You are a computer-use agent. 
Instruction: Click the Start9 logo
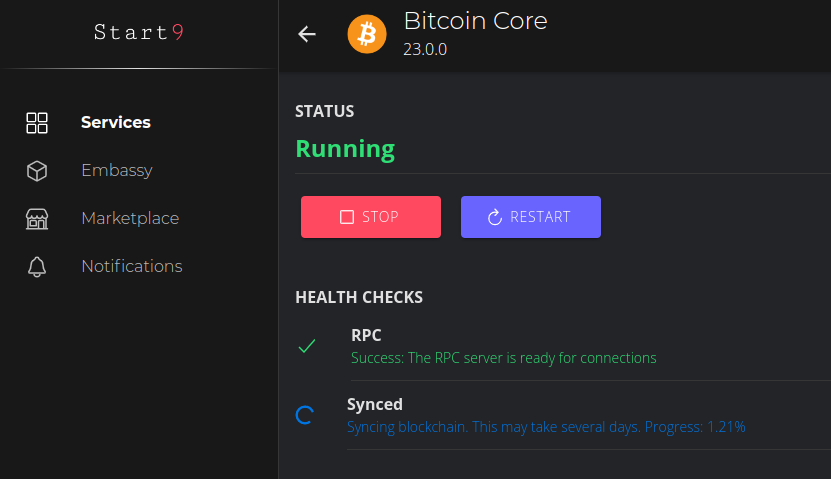point(139,32)
